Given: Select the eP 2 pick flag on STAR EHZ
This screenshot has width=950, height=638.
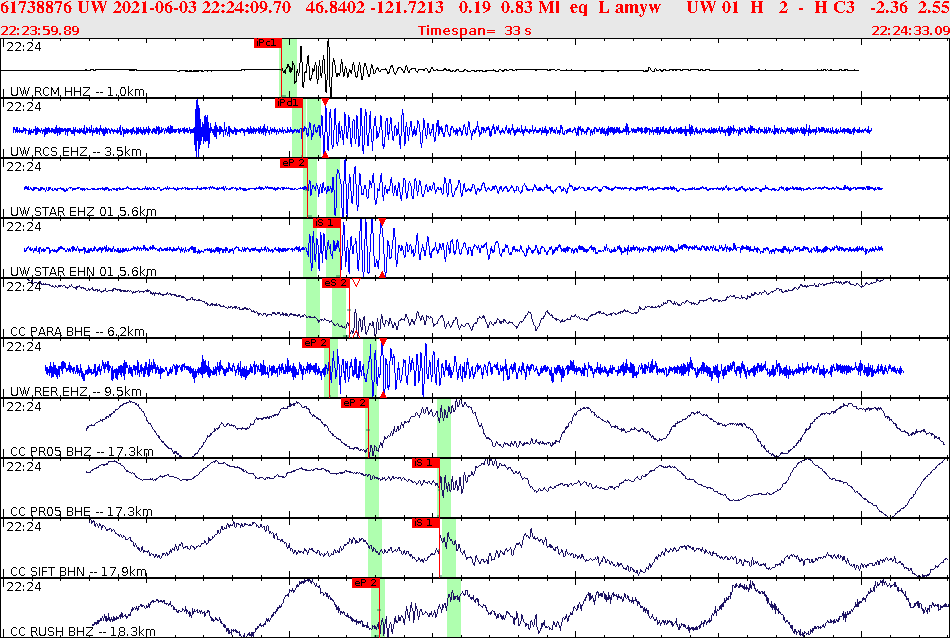Looking at the screenshot, I should pos(292,162).
